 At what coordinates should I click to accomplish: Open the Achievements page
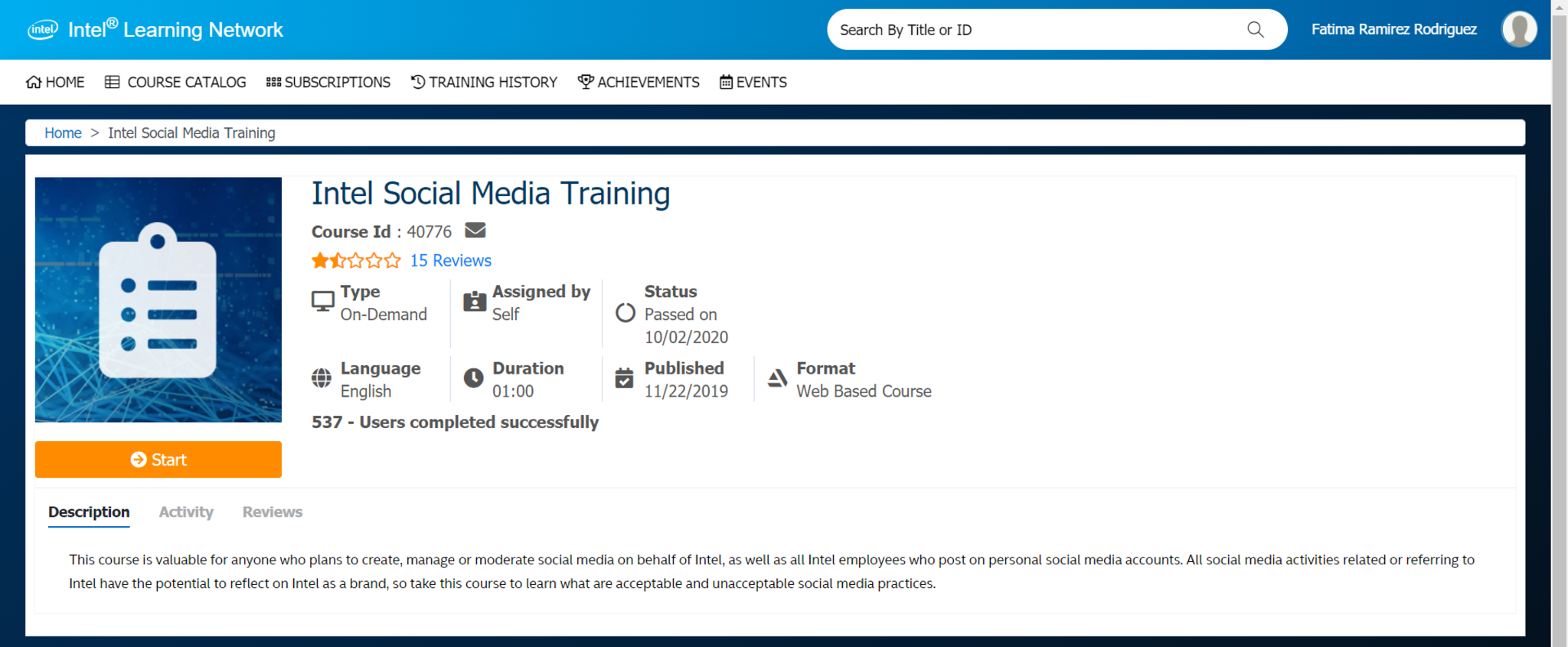point(639,83)
